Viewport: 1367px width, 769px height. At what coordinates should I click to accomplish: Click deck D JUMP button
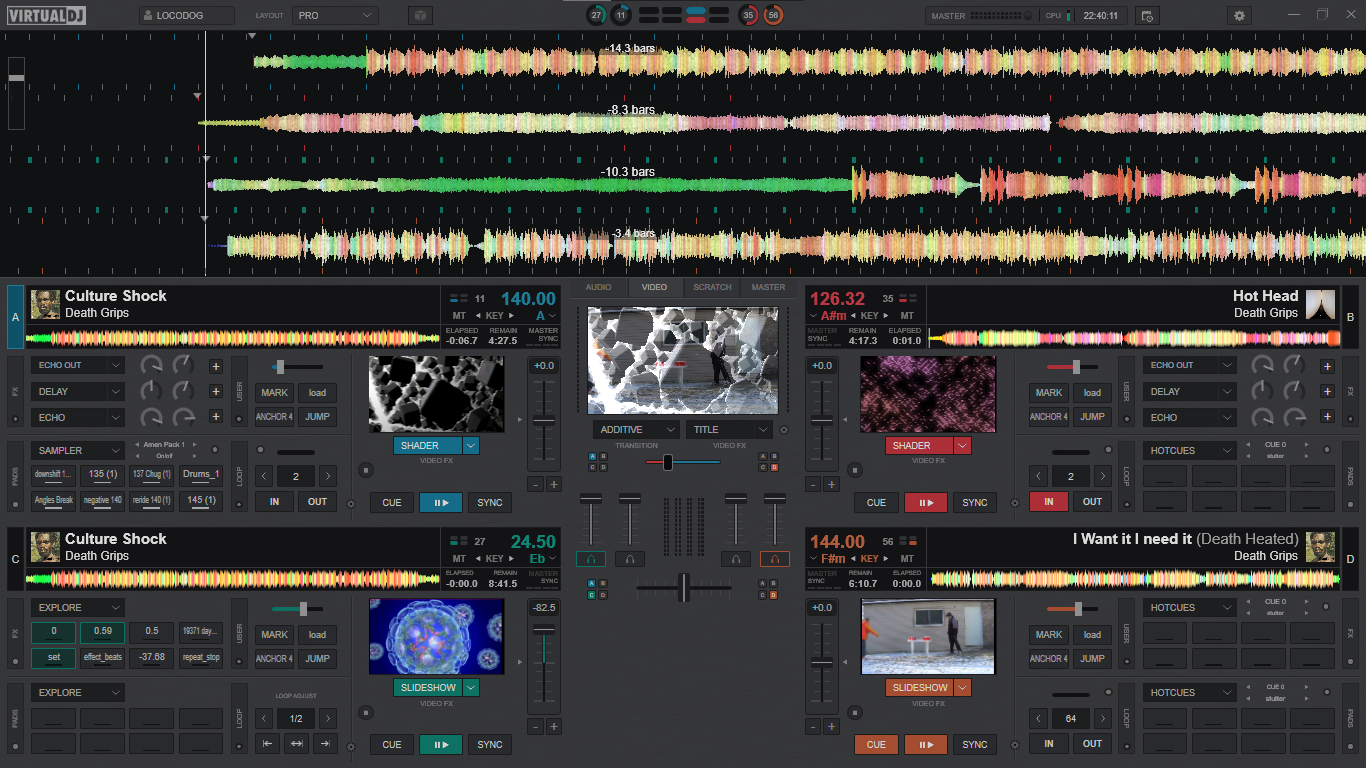tap(1092, 659)
